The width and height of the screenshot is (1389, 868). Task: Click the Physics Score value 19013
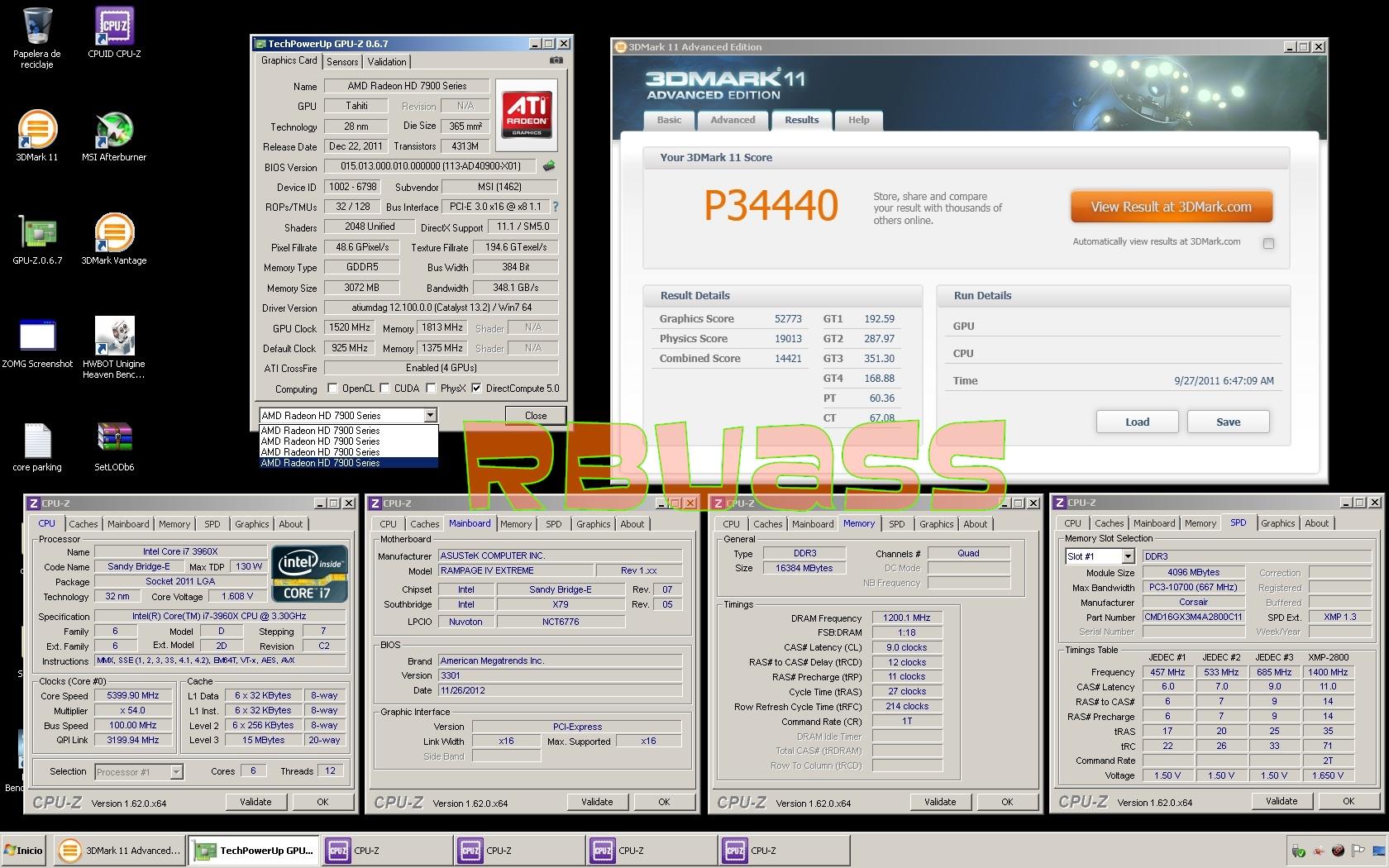tap(788, 339)
